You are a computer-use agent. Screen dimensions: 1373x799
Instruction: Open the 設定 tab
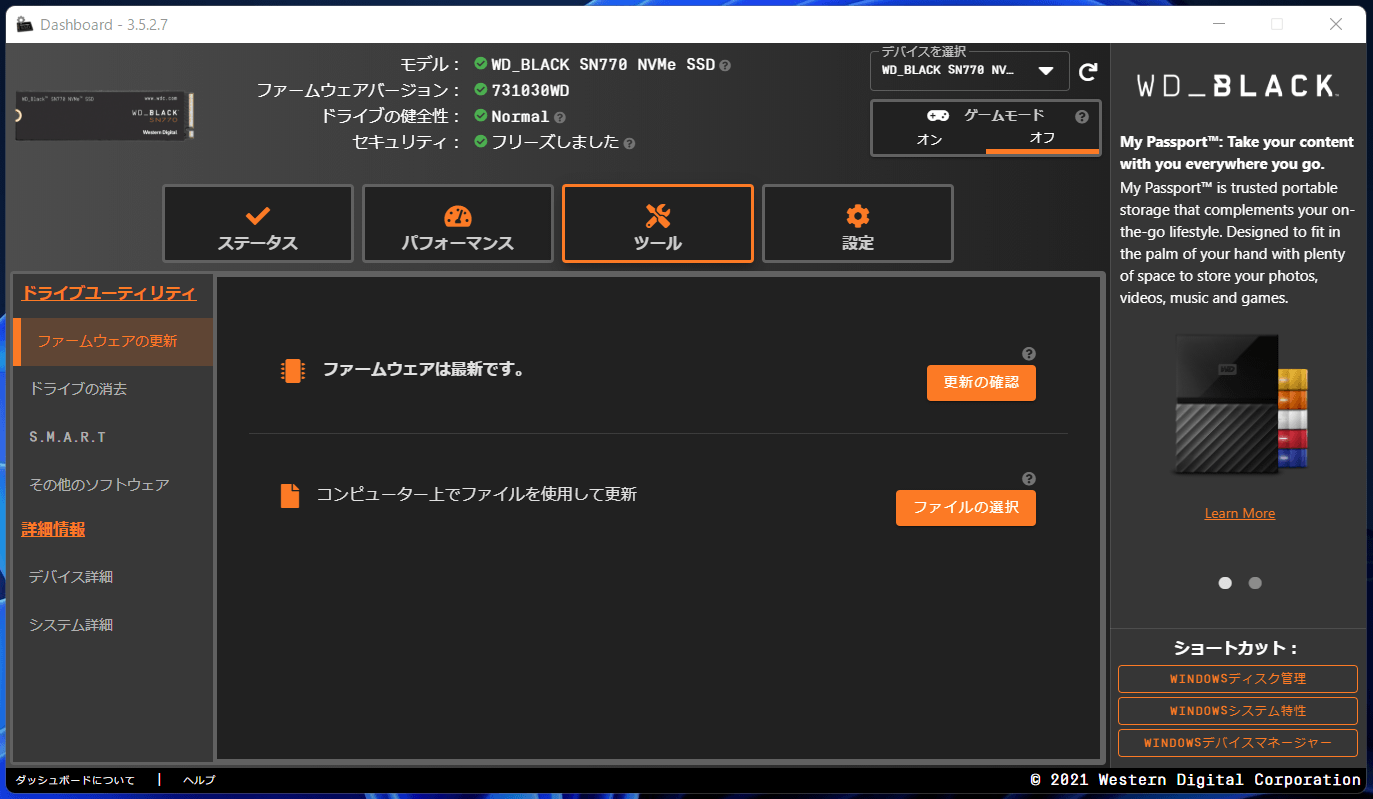(858, 224)
